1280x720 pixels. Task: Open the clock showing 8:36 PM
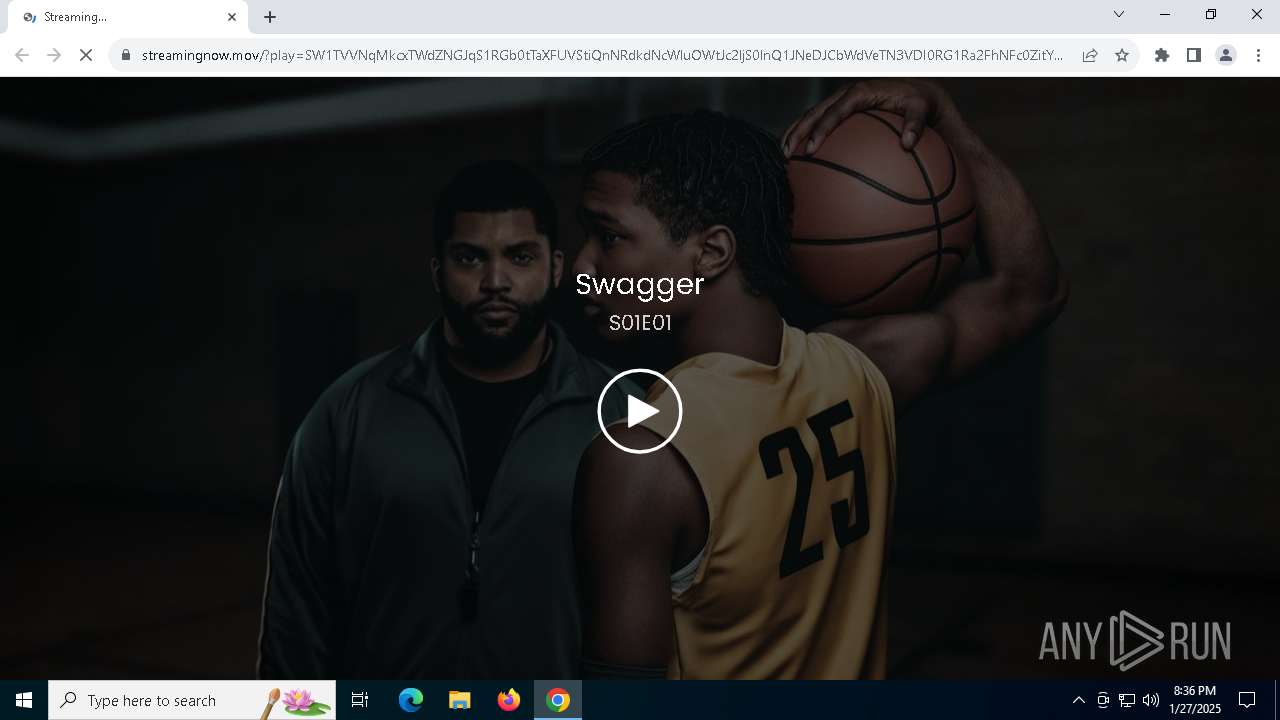1196,700
